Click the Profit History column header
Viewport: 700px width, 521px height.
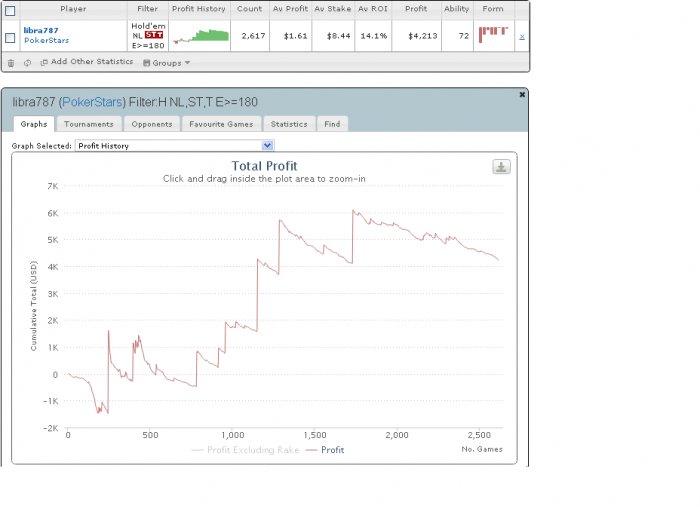(x=199, y=8)
